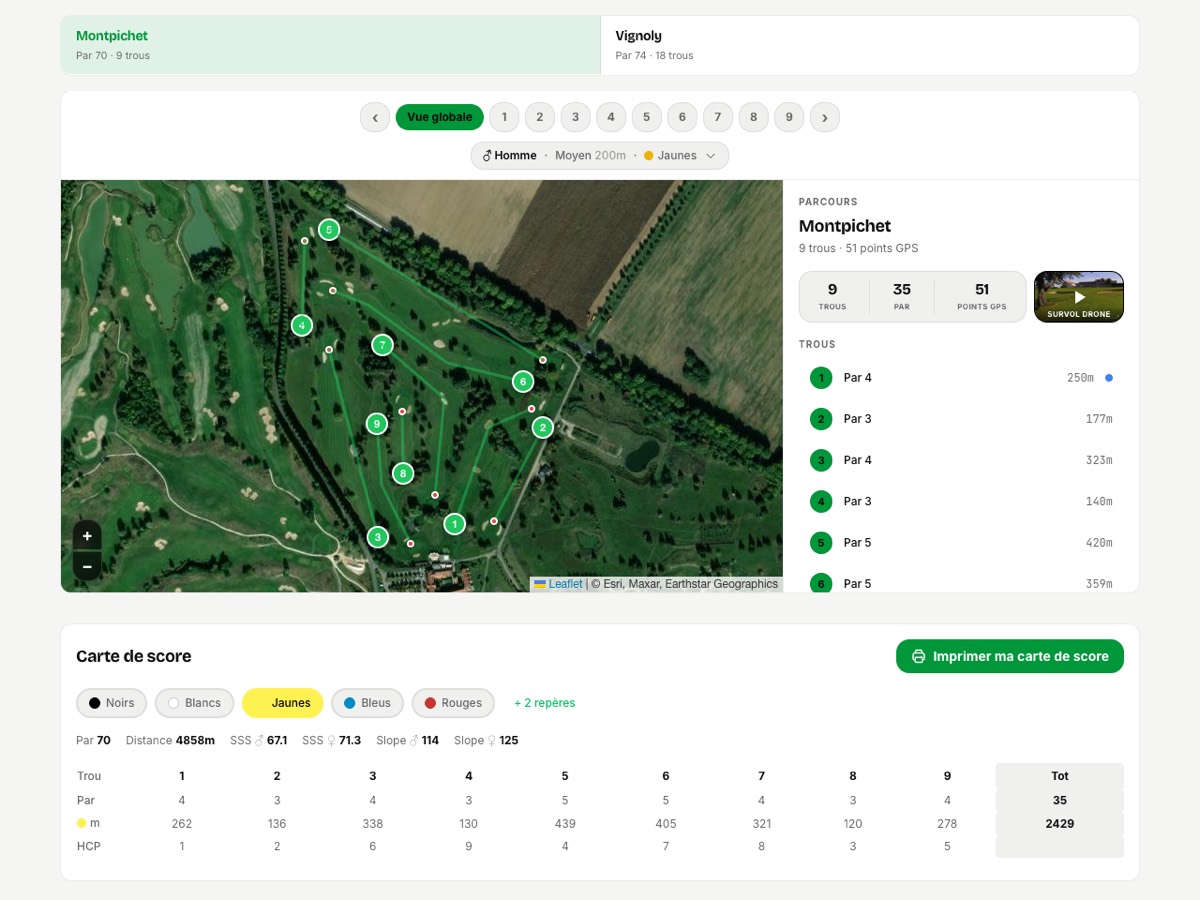Select the Vue globale view
The width and height of the screenshot is (1200, 900).
point(440,117)
